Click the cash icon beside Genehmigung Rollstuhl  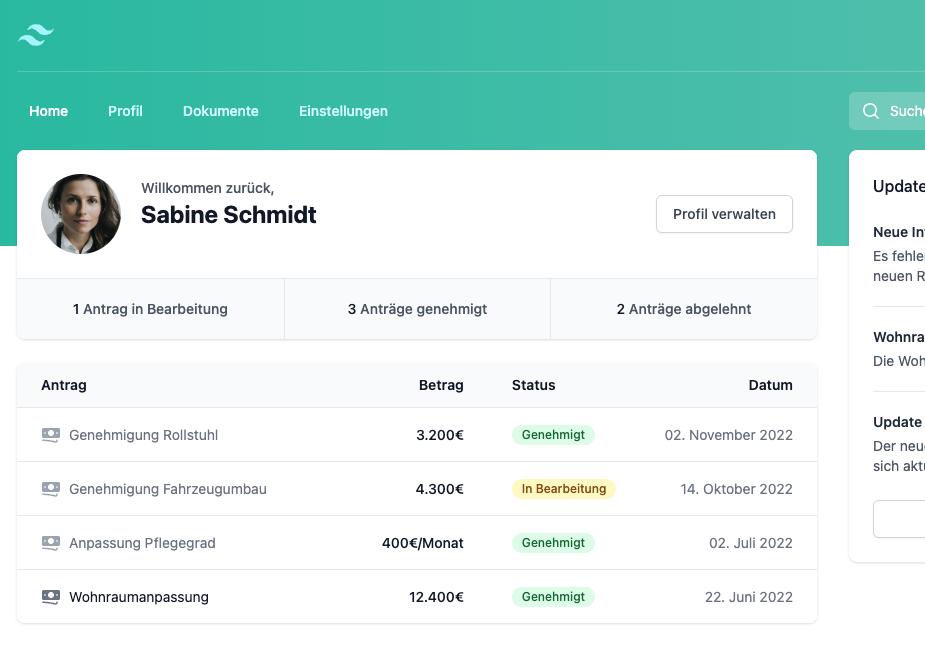51,435
